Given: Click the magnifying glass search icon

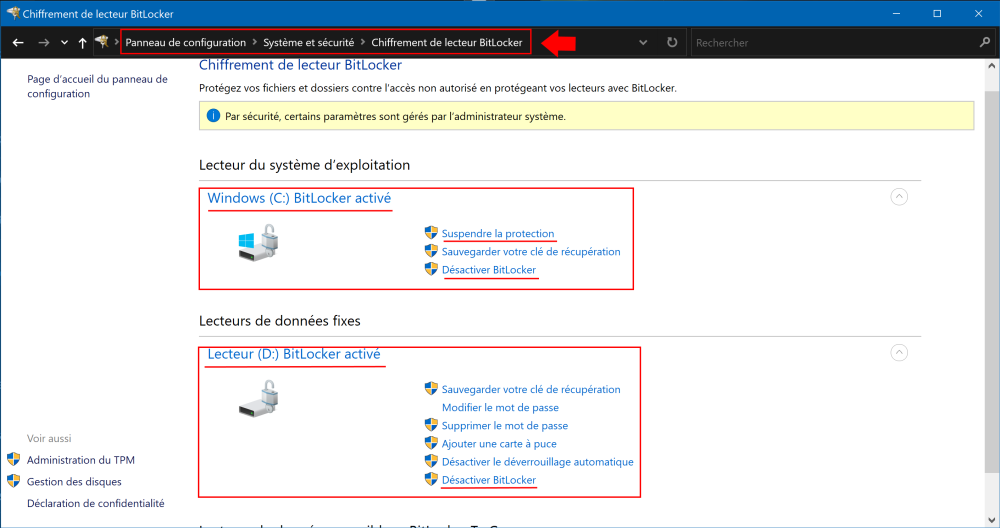Looking at the screenshot, I should click(x=985, y=43).
